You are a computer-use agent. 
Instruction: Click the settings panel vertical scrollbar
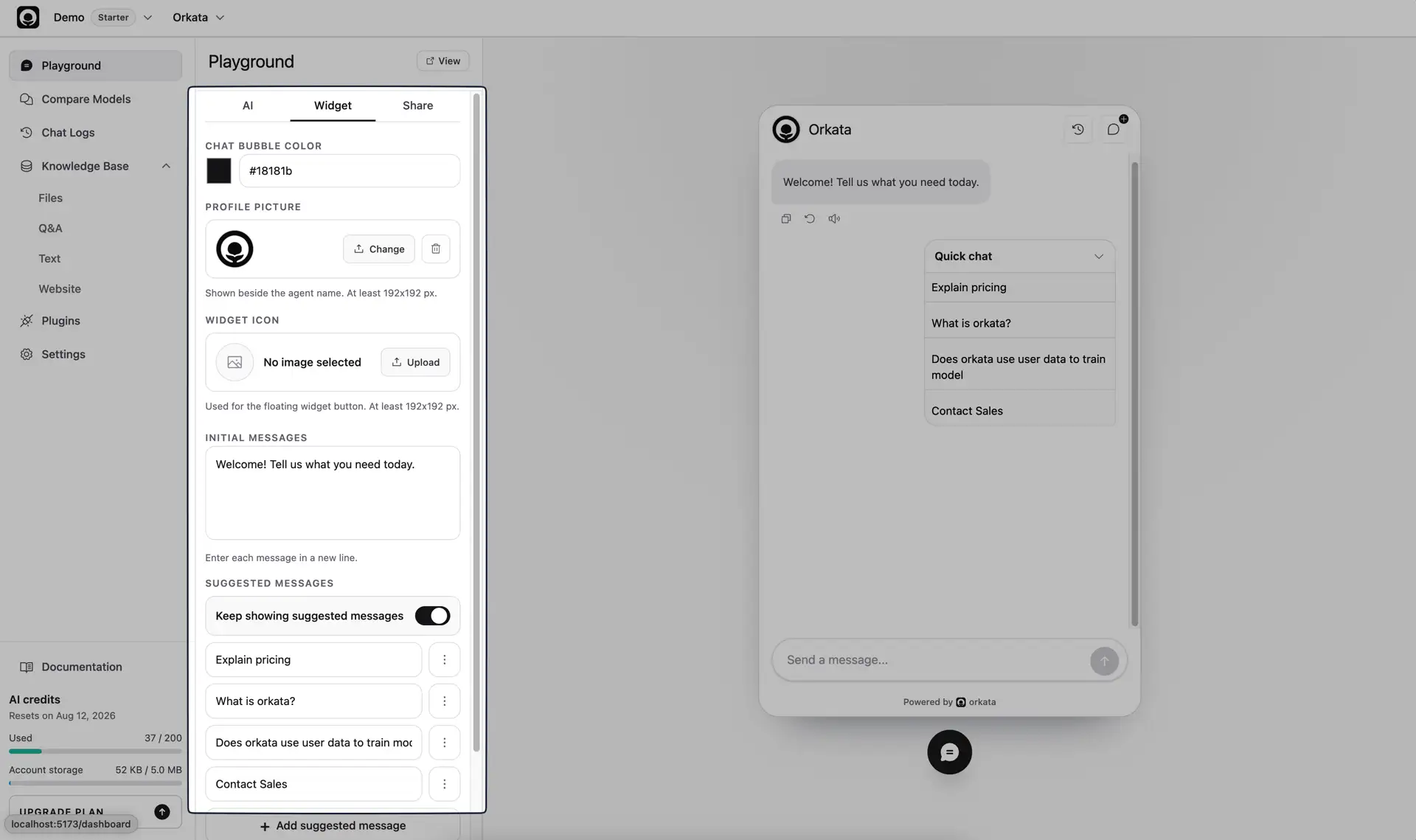(476, 423)
